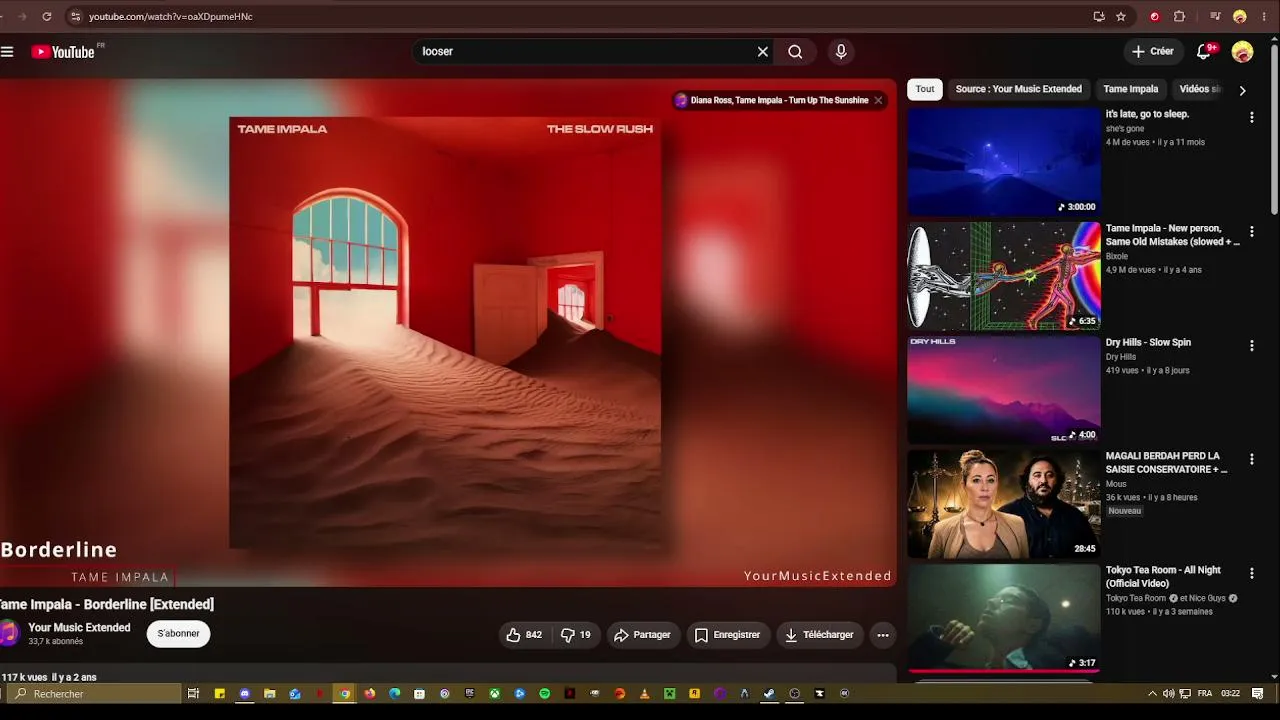Open options for Tokyo Tea Room video
Image resolution: width=1280 pixels, height=720 pixels.
(1251, 574)
